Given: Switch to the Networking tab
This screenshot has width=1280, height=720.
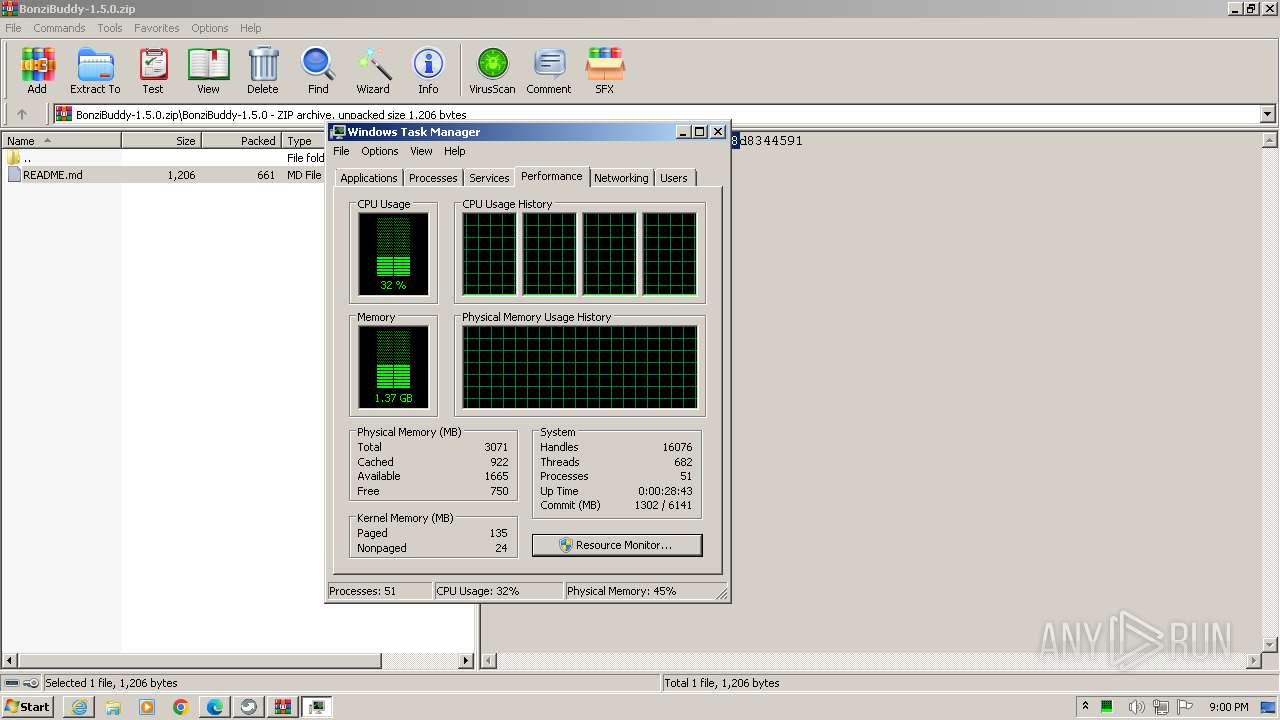Looking at the screenshot, I should 621,178.
